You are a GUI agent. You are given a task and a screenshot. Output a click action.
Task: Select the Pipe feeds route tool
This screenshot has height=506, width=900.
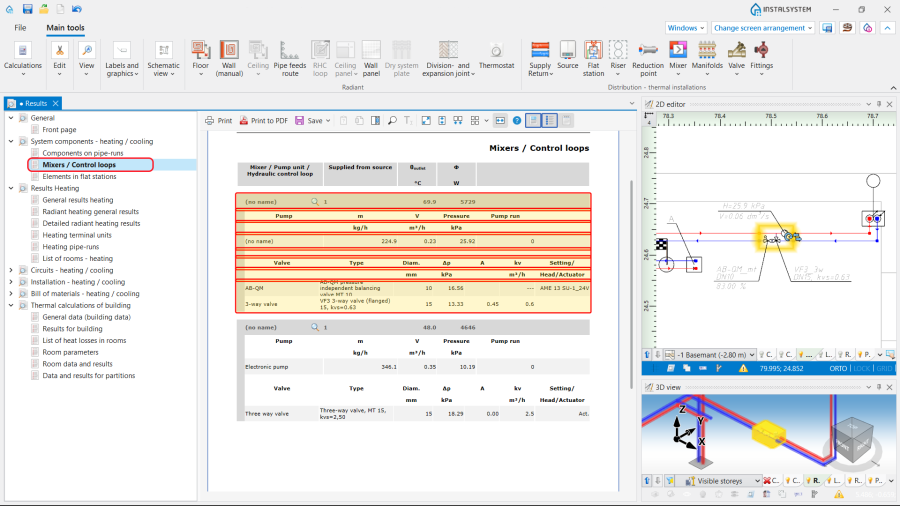coord(290,59)
